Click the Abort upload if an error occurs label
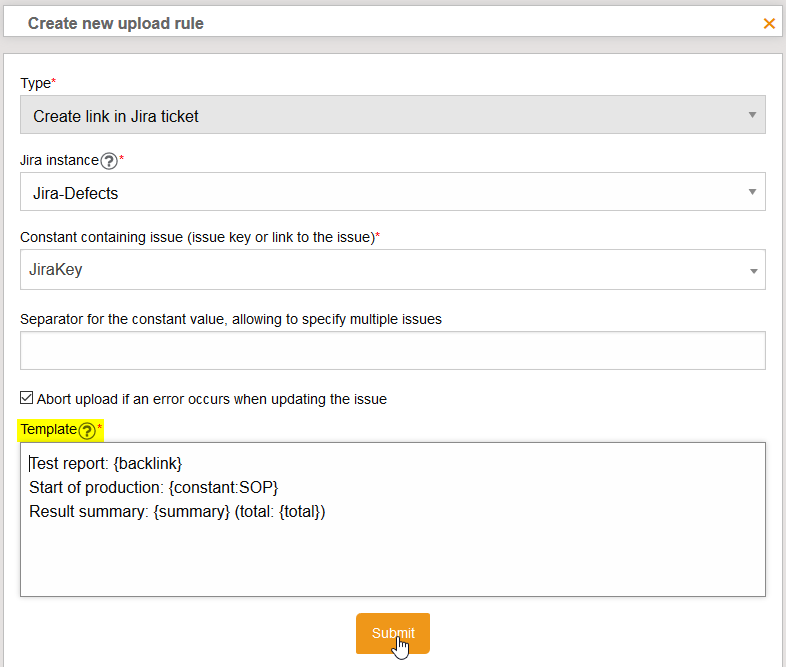 (211, 399)
